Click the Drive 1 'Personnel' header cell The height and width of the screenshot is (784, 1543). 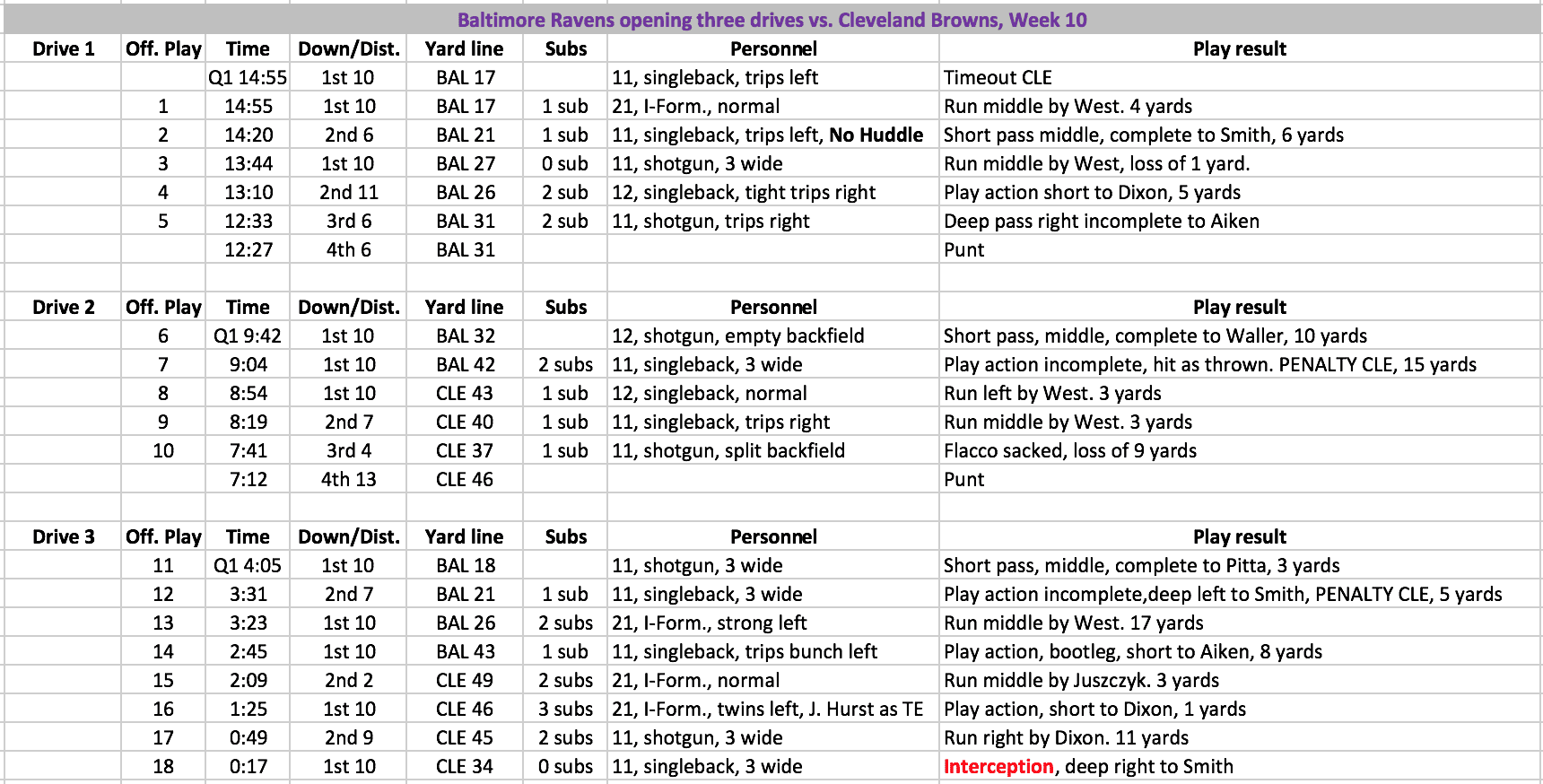point(773,48)
